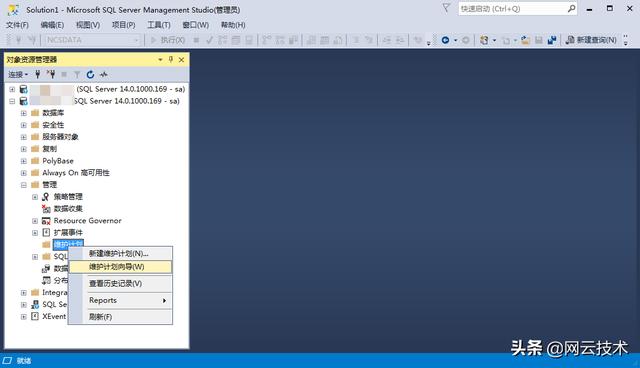640x368 pixels.
Task: Click the Stop icon in Object Explorer toolbar
Action: pos(64,74)
